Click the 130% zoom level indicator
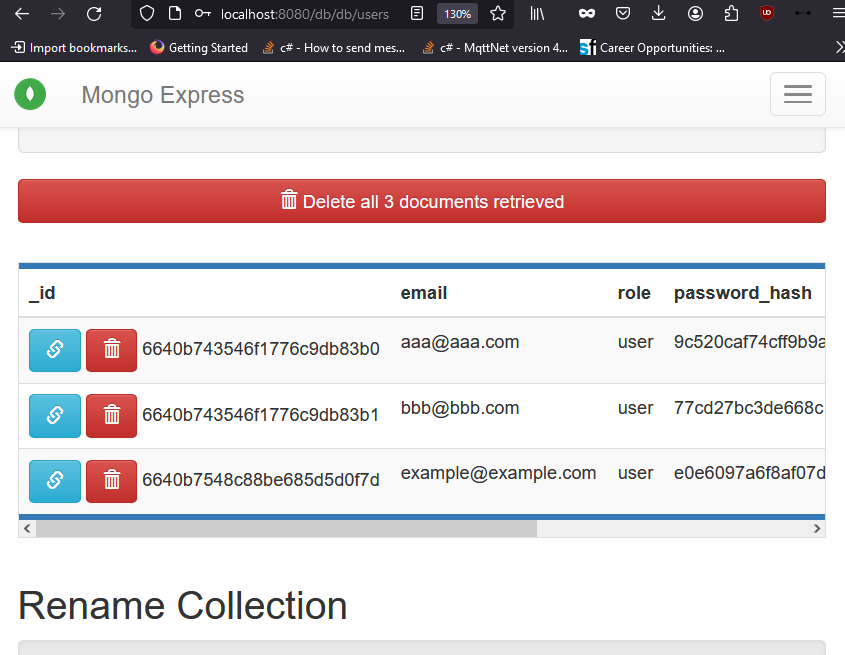 [x=457, y=14]
